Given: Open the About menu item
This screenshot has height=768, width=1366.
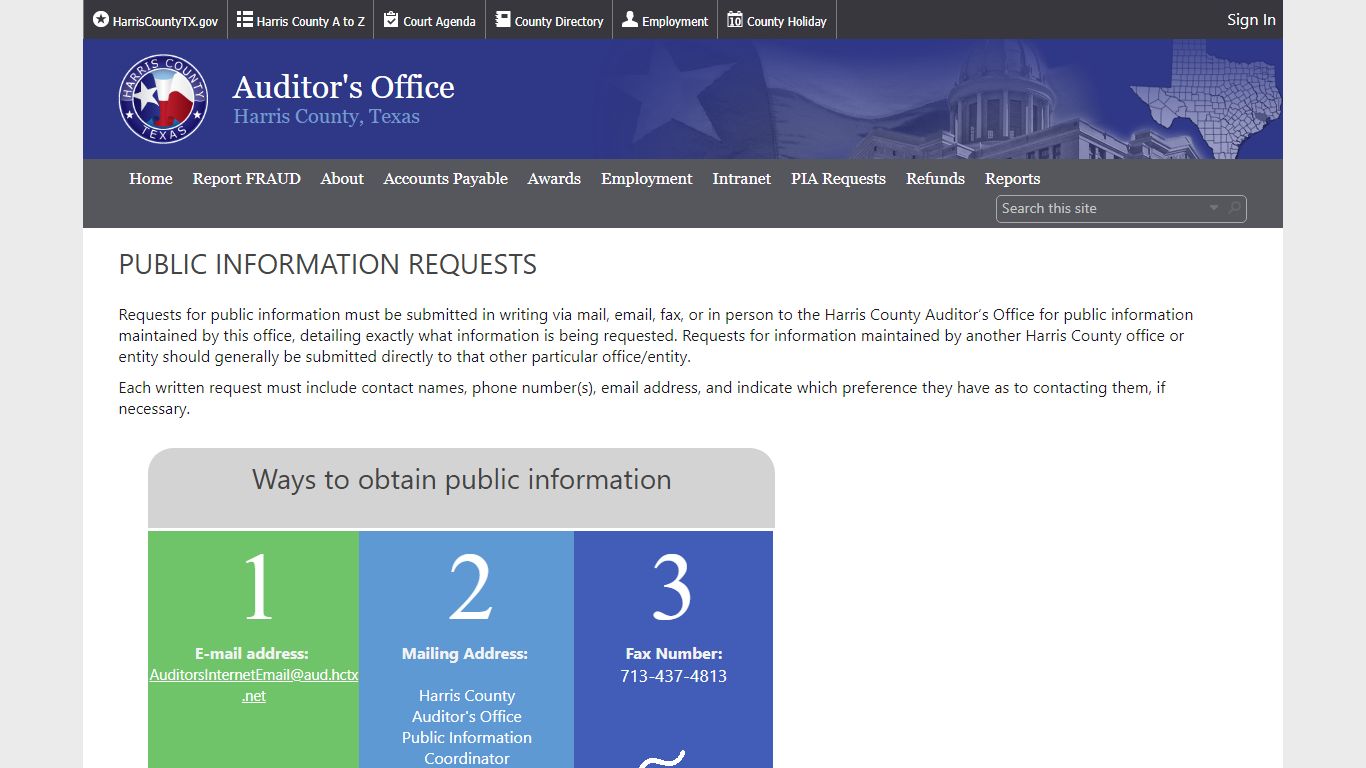Looking at the screenshot, I should pos(342,178).
